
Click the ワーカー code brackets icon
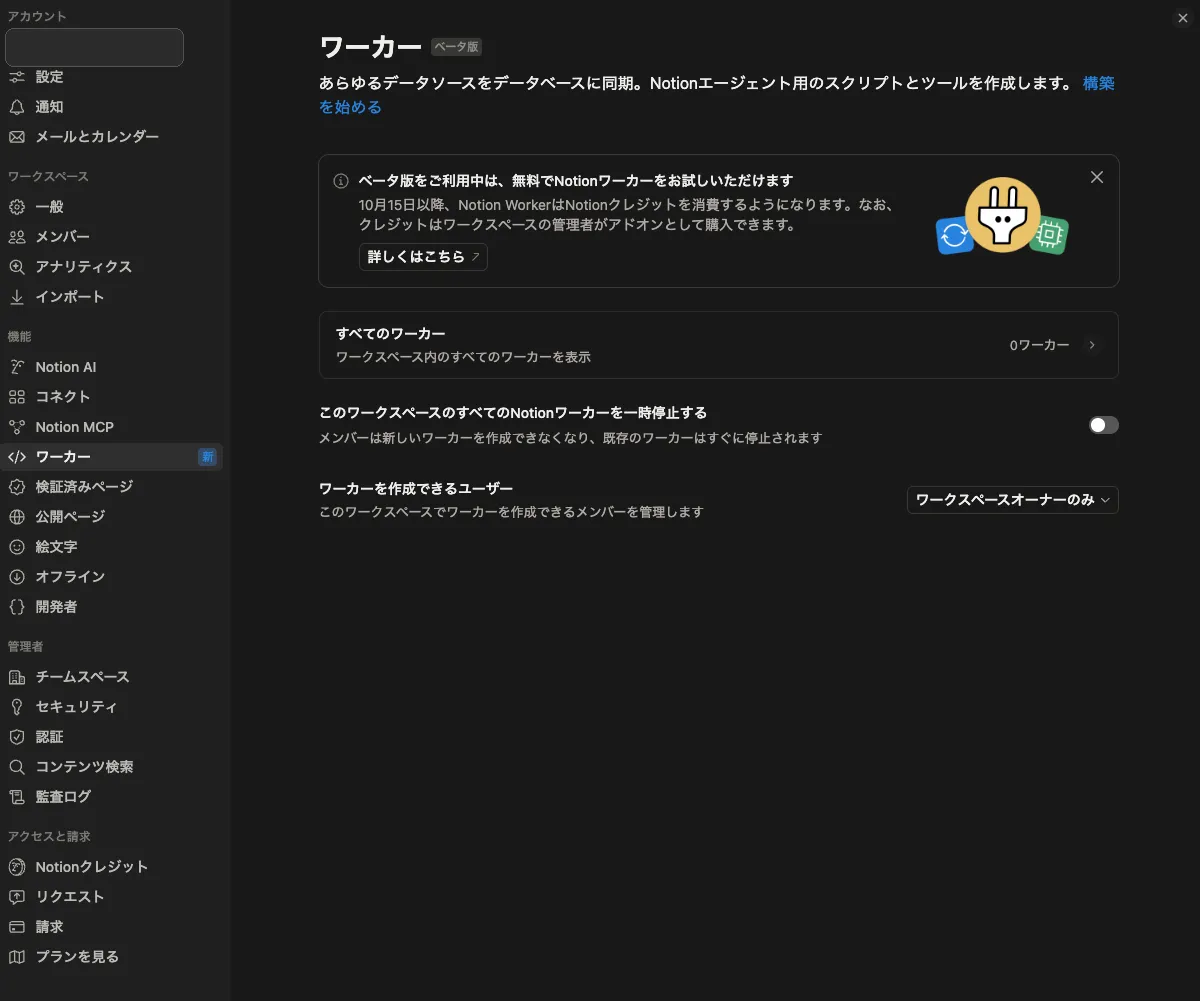[x=17, y=457]
